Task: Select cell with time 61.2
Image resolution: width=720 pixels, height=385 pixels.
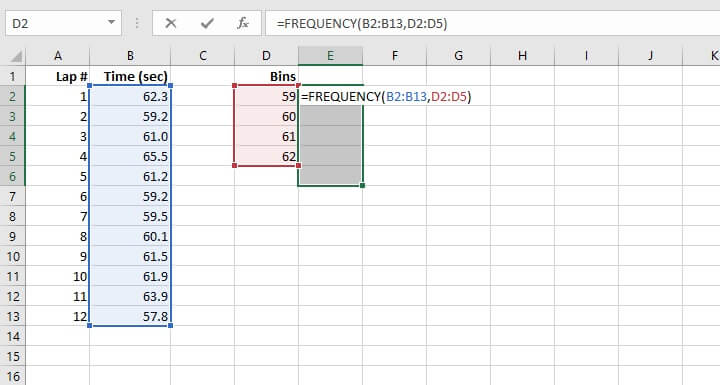Action: (x=130, y=176)
